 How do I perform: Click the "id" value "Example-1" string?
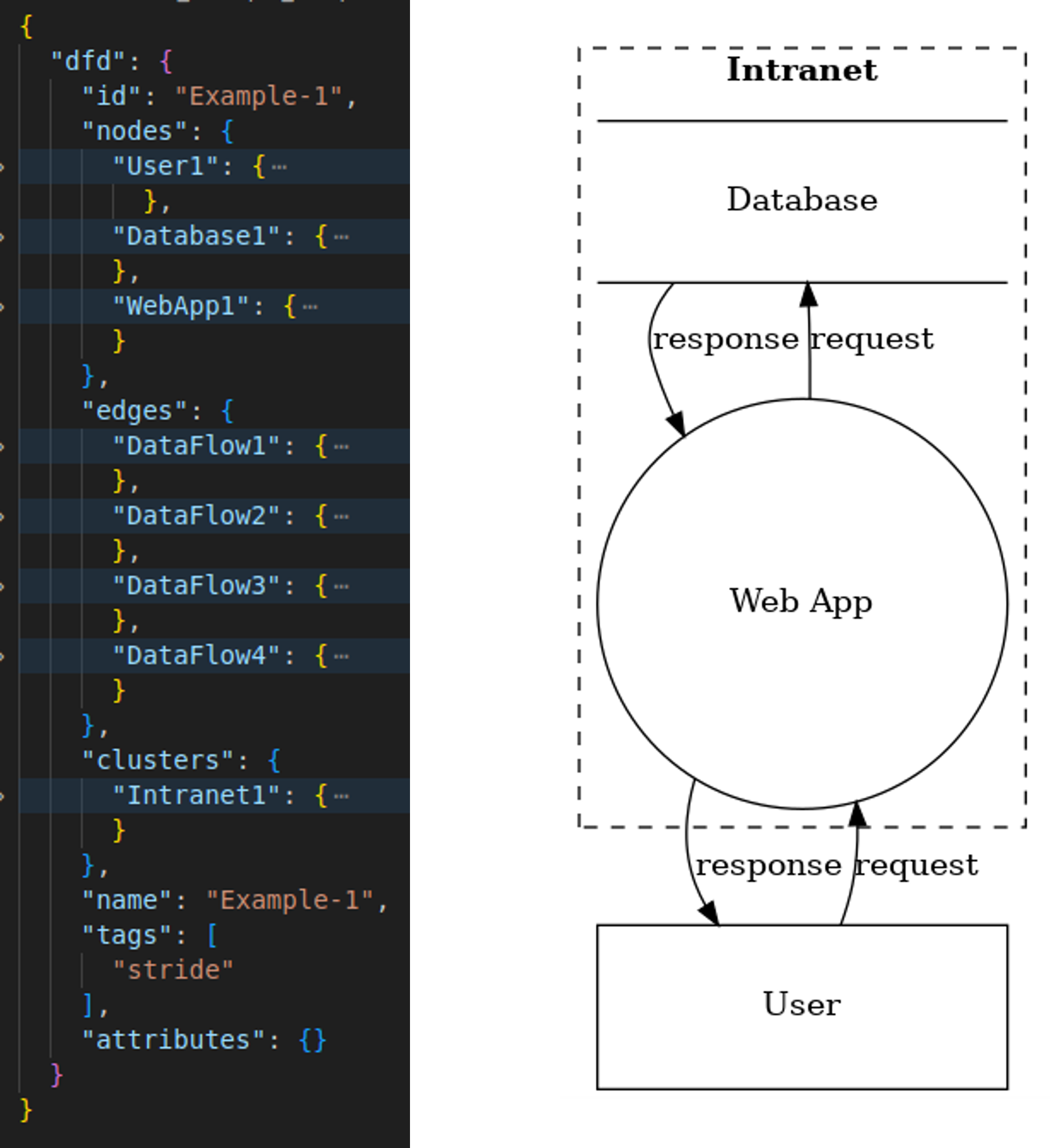point(258,96)
